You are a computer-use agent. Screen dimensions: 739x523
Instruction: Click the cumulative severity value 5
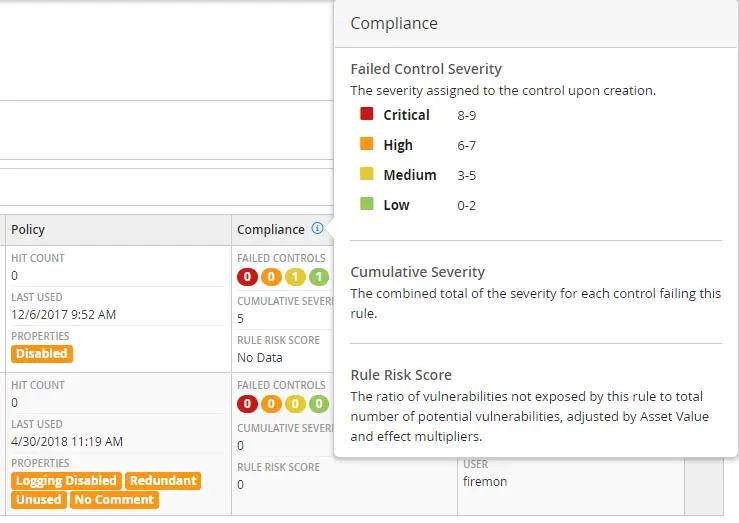click(240, 319)
